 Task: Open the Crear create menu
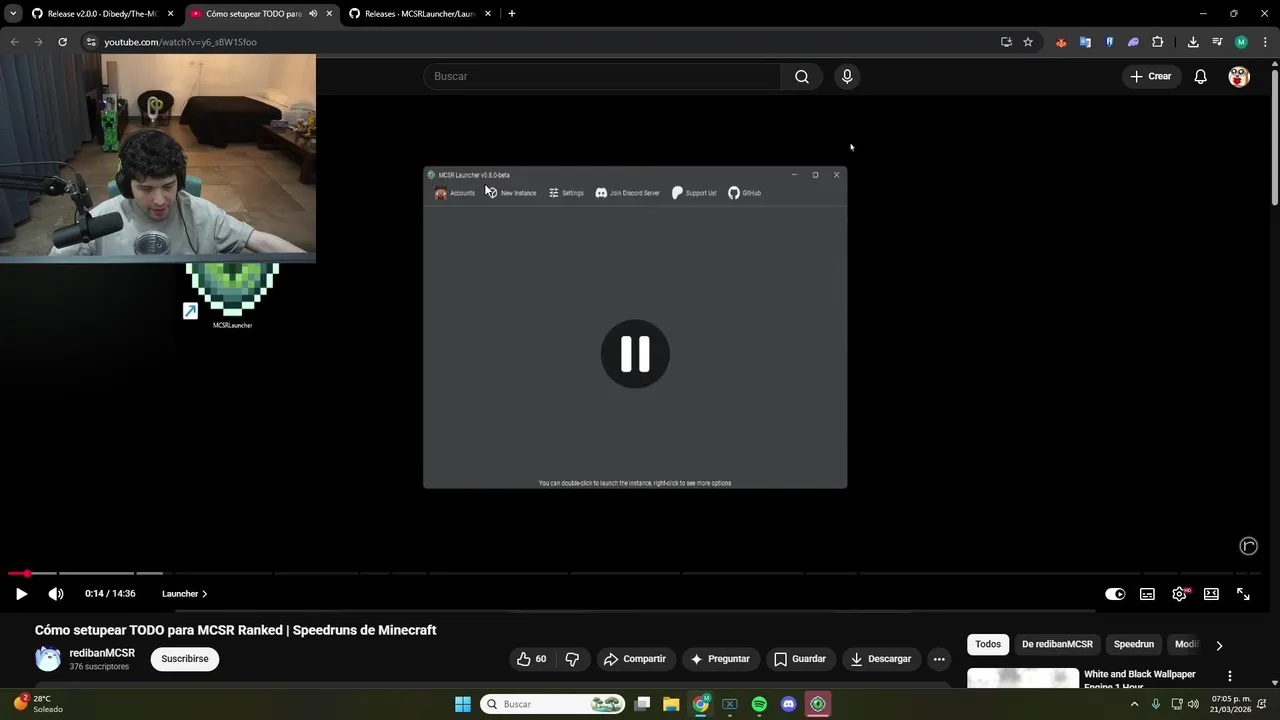1151,76
